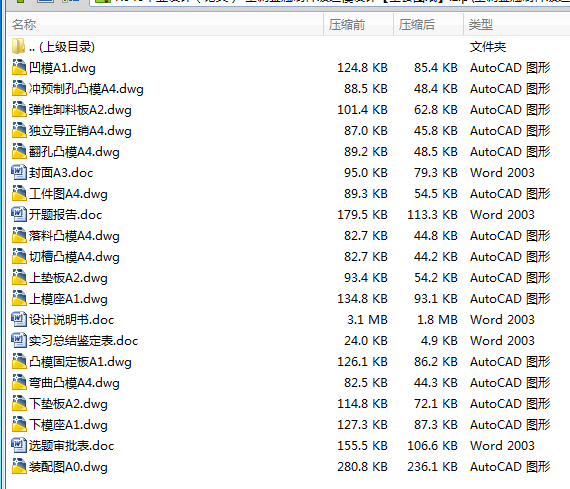Select file name 上垫板A2.dwg

pos(68,278)
